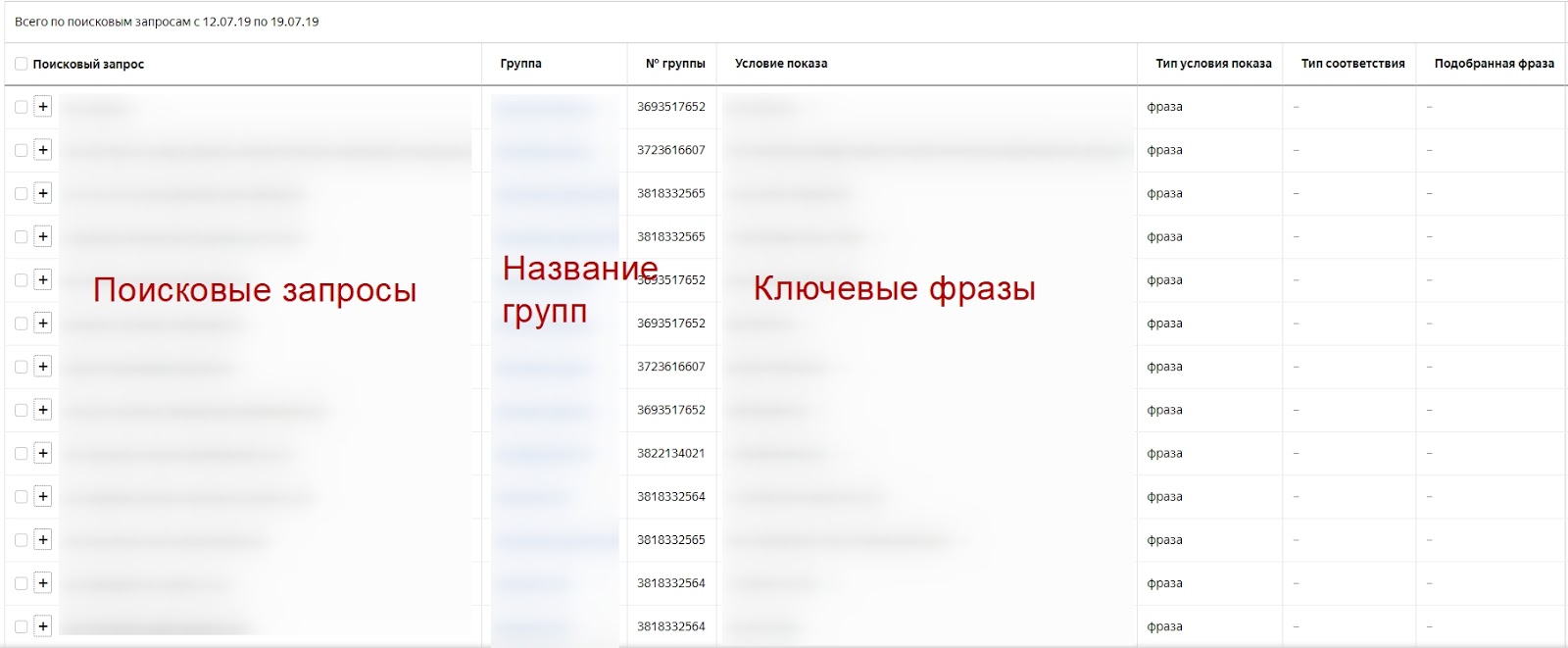This screenshot has width=1568, height=648.
Task: Expand first row of group 3818332564
Action: 43,496
